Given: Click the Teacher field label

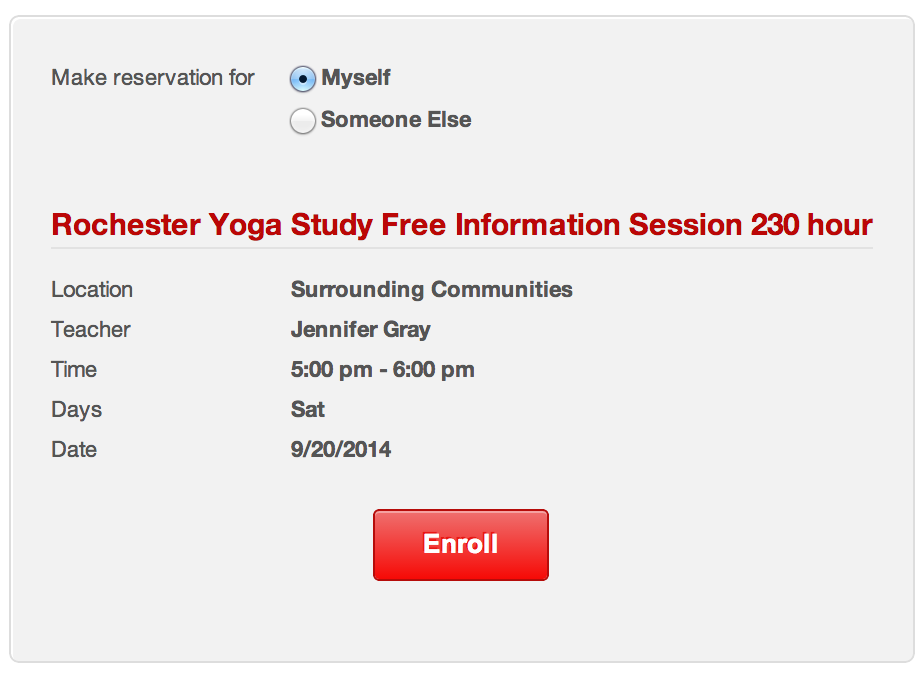Looking at the screenshot, I should click(91, 330).
